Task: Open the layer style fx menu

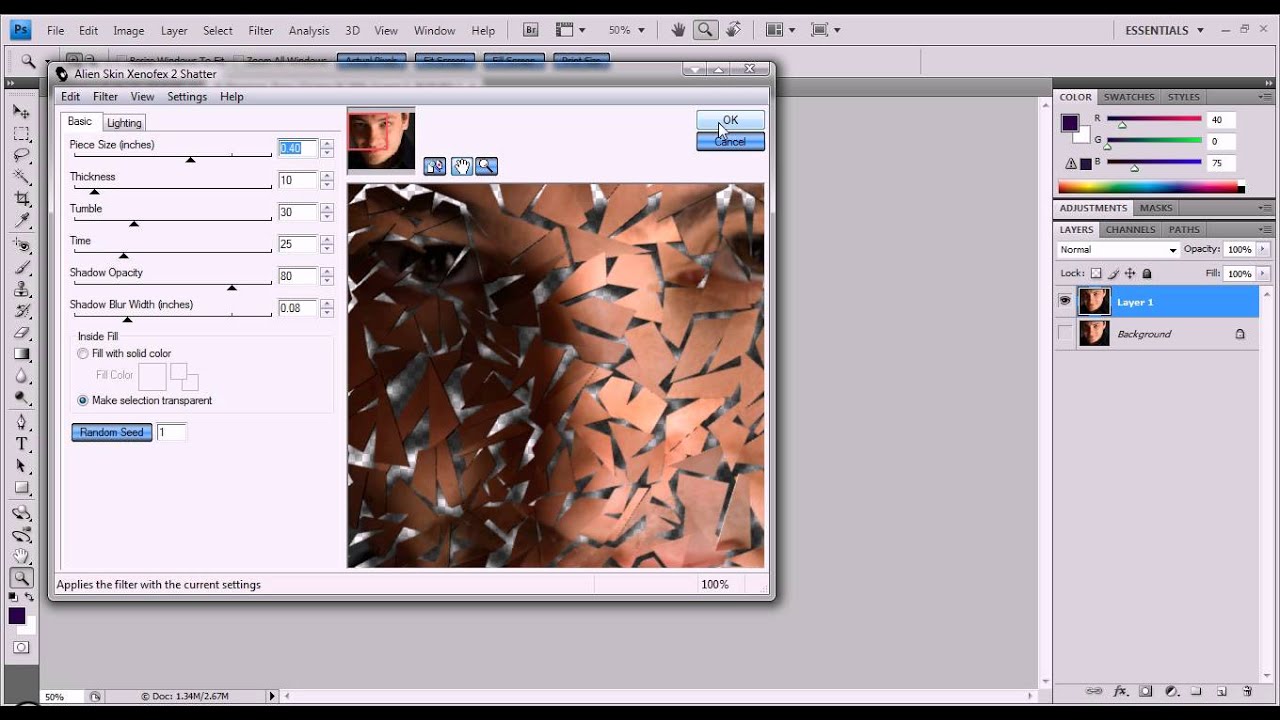Action: tap(1121, 691)
